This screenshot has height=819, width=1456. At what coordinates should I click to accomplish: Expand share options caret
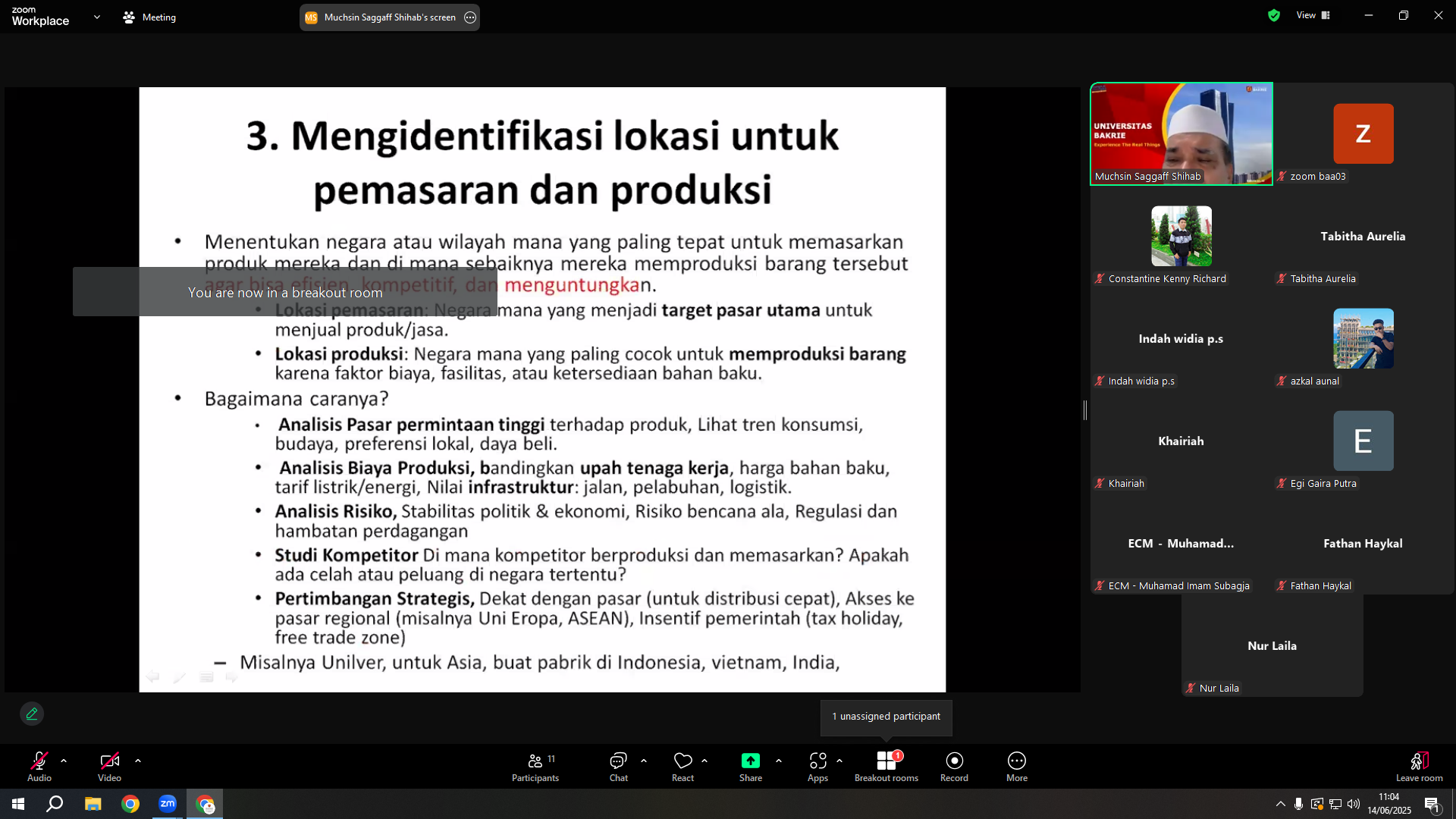[x=779, y=760]
